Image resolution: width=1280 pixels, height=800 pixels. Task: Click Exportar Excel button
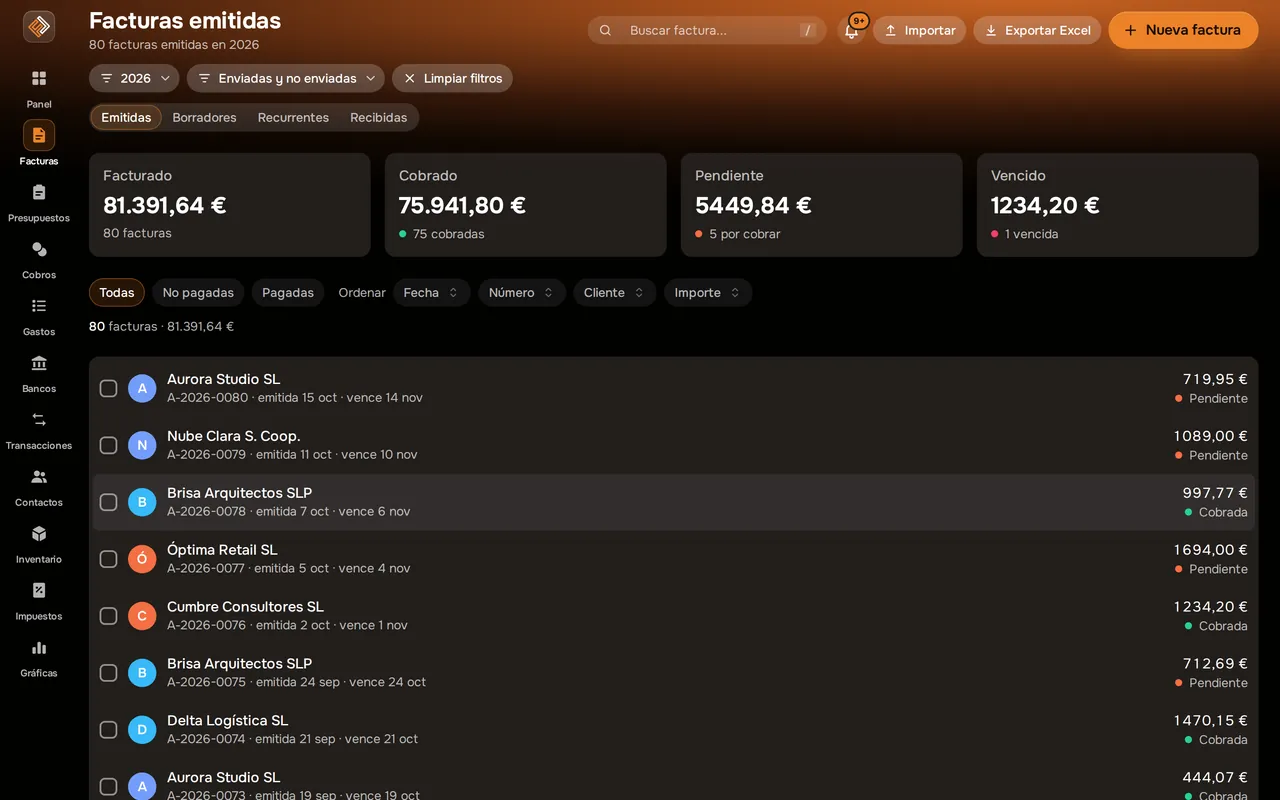coord(1037,30)
